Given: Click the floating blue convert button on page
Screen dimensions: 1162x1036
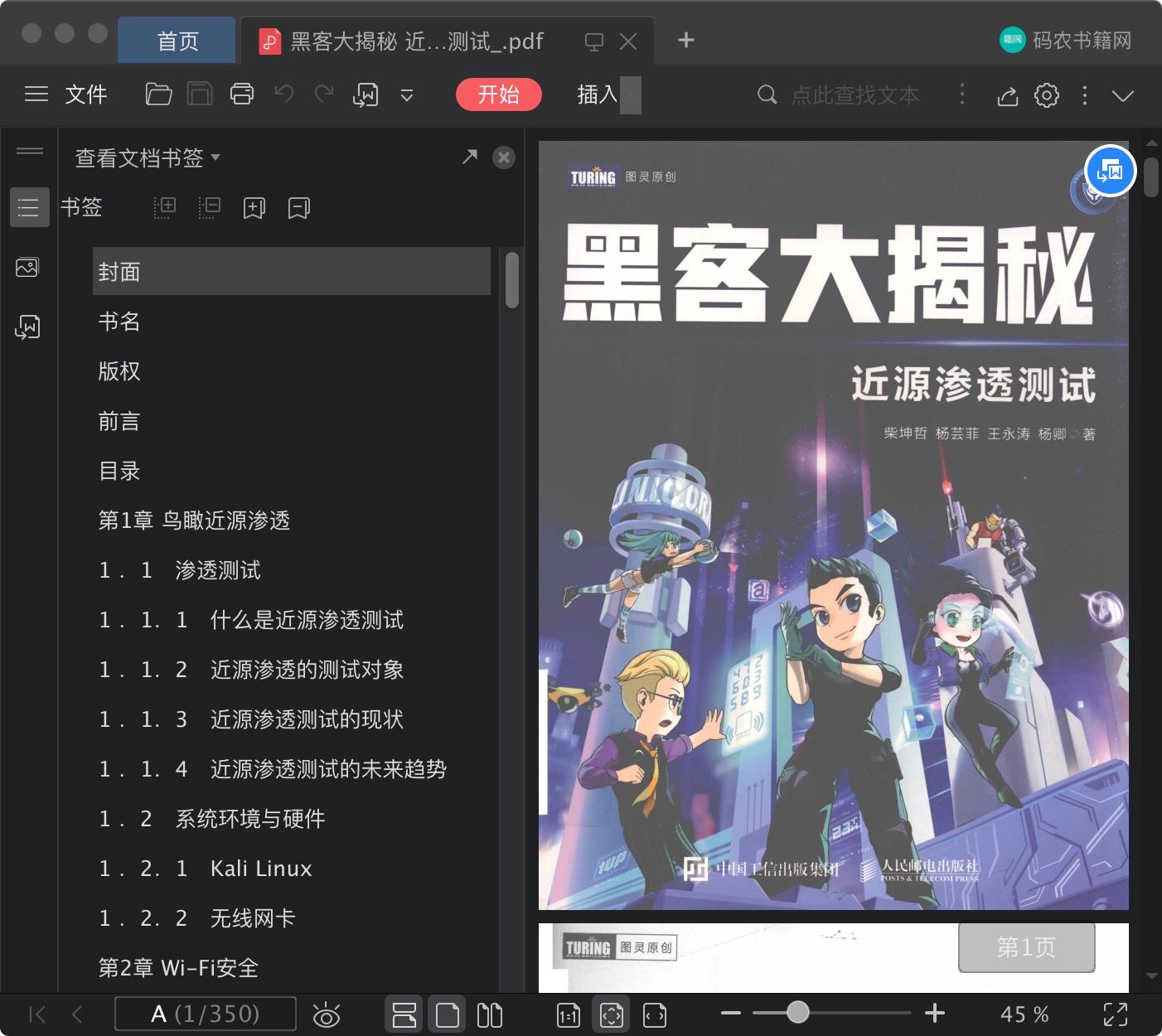Looking at the screenshot, I should [x=1110, y=172].
